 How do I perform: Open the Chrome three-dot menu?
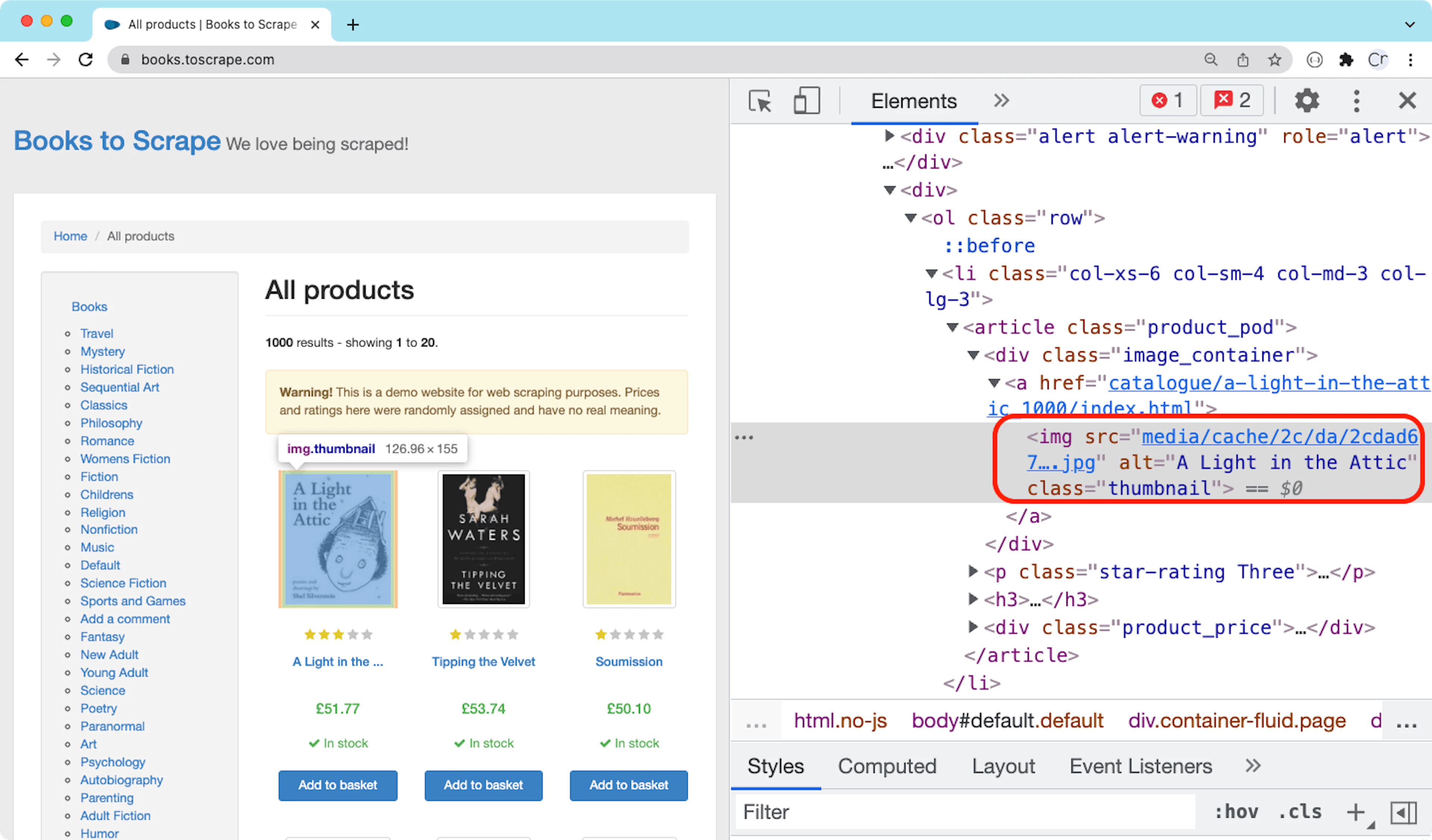(x=1410, y=60)
